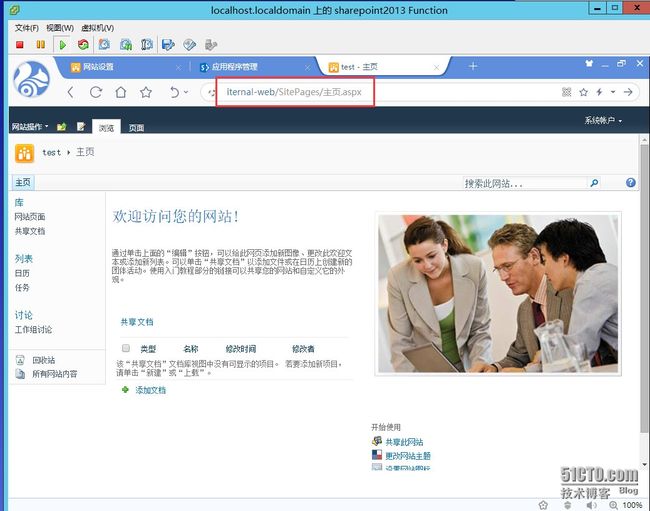Reload the current page
650x511 pixels.
96,92
